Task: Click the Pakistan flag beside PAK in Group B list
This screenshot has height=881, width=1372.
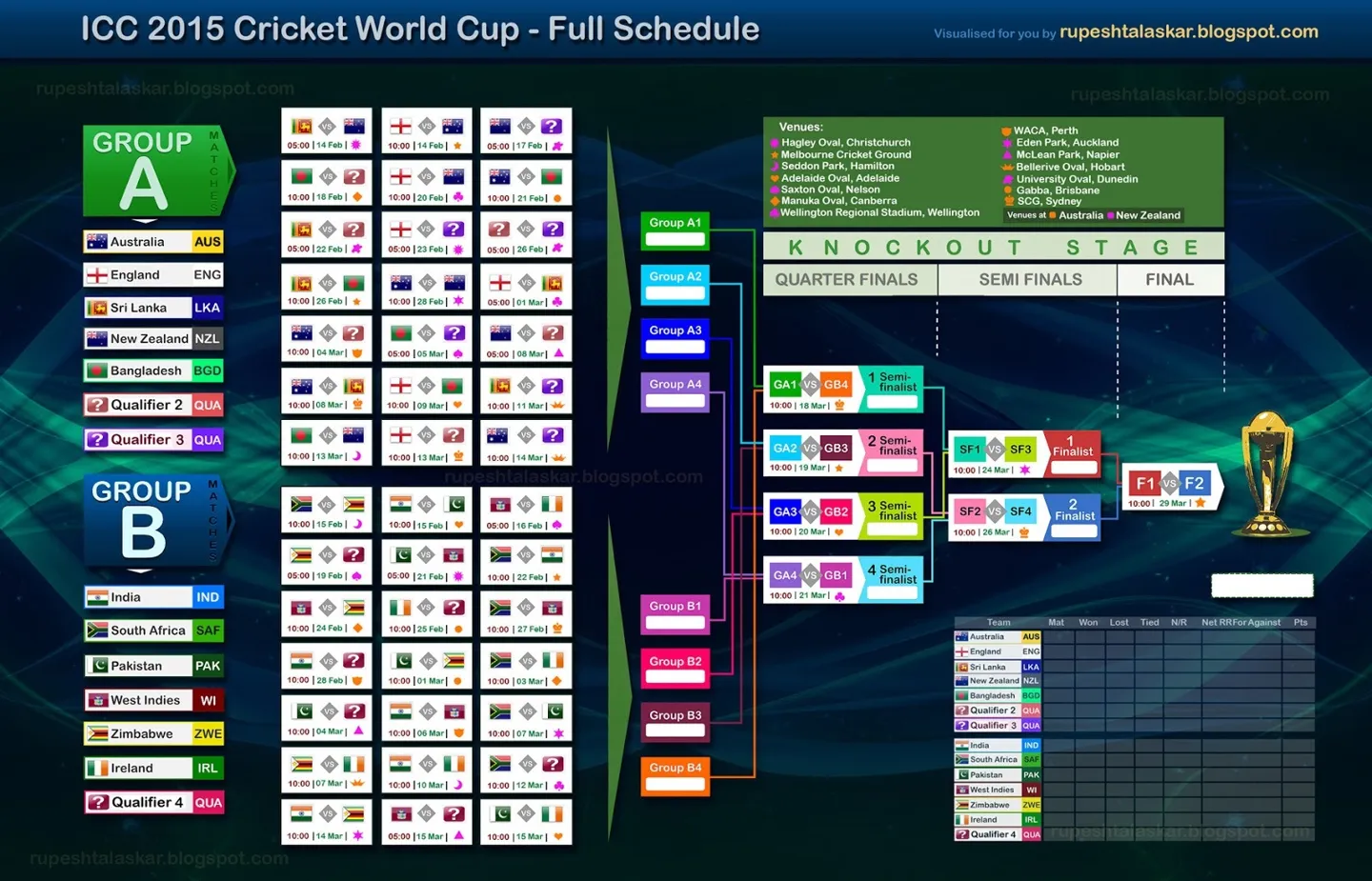Action: point(97,666)
